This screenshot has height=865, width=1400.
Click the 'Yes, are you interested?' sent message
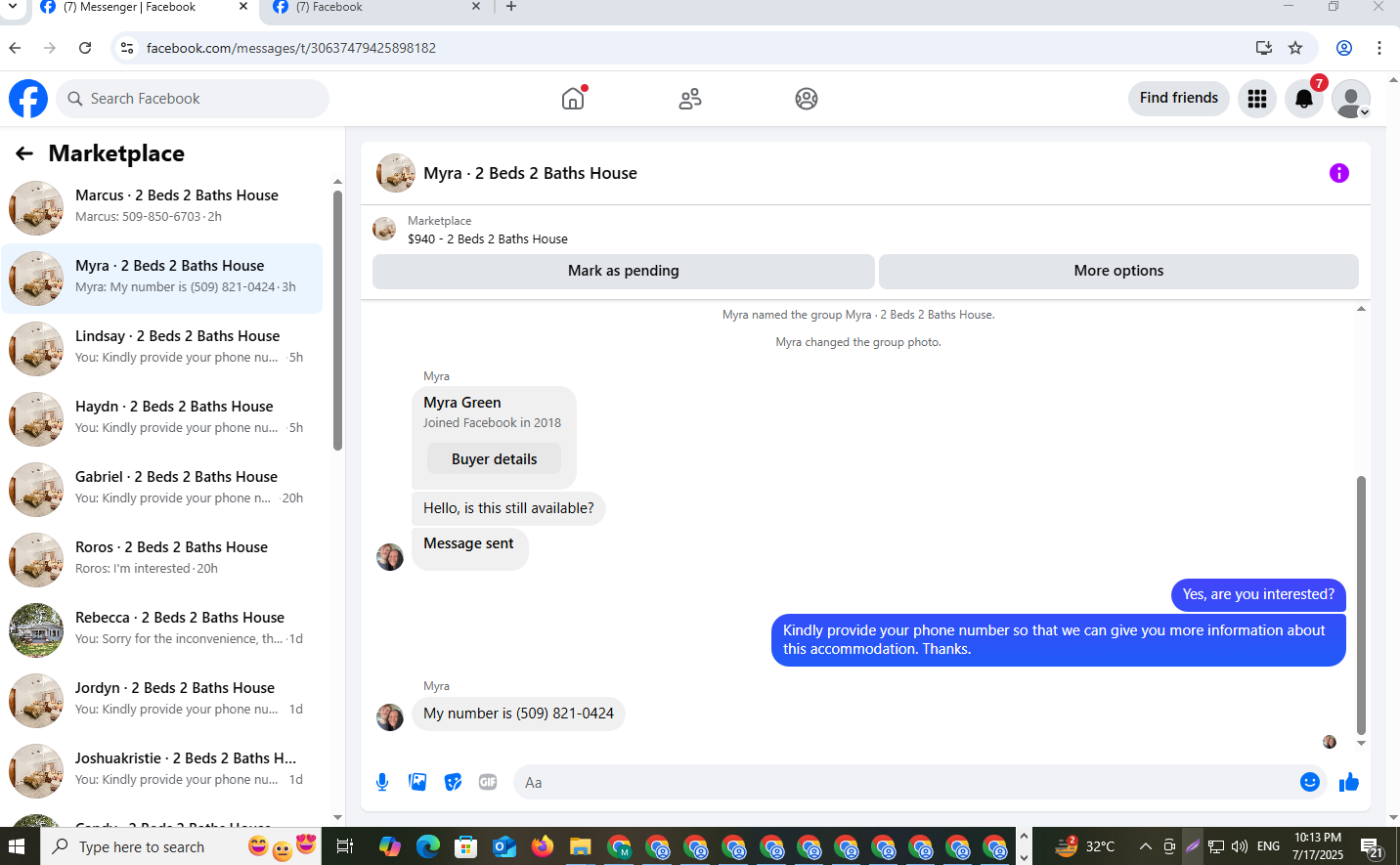point(1258,594)
